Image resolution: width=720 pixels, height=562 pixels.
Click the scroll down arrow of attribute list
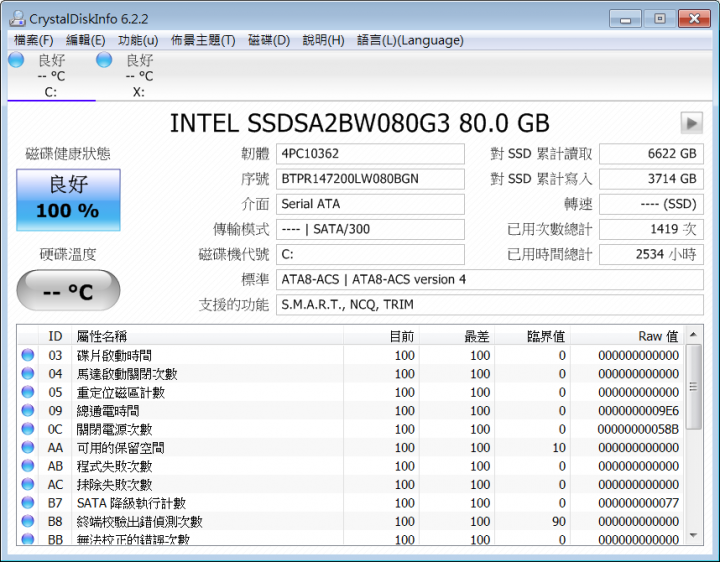coord(693,535)
